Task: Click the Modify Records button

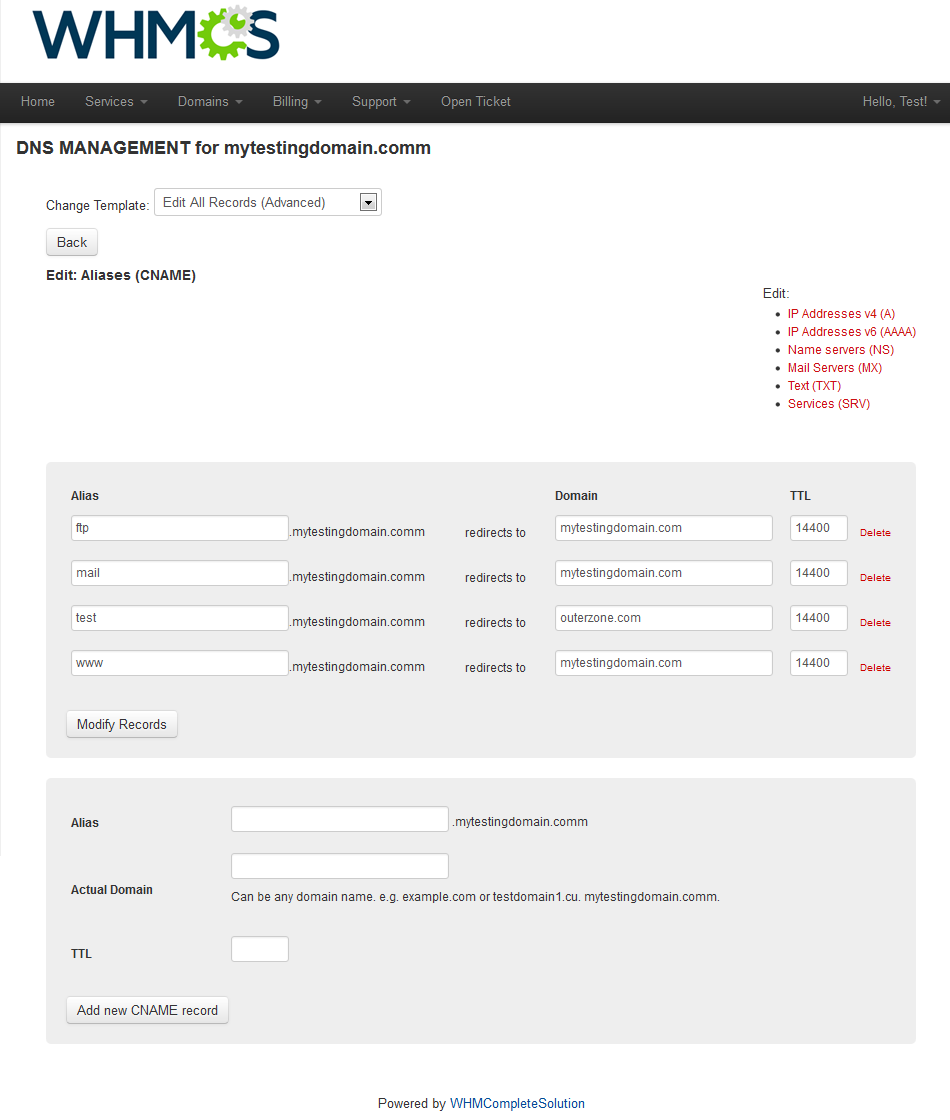Action: [x=122, y=724]
